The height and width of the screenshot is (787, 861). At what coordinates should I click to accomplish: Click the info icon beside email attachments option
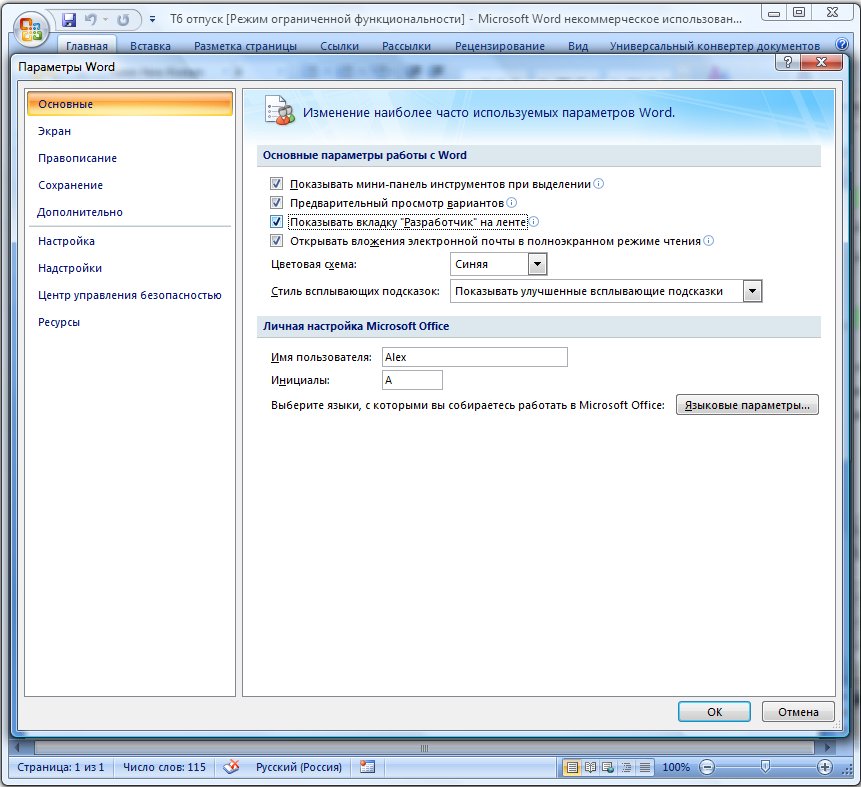pyautogui.click(x=709, y=241)
